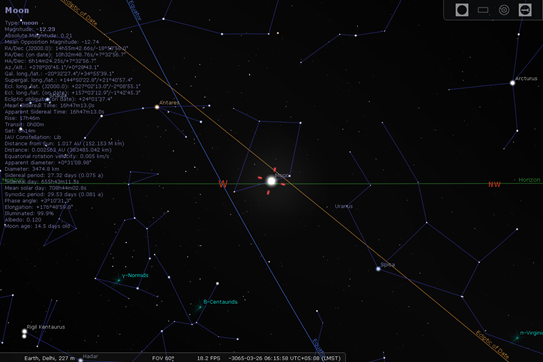Select the star Antares
This screenshot has height=362, width=543.
point(157,107)
